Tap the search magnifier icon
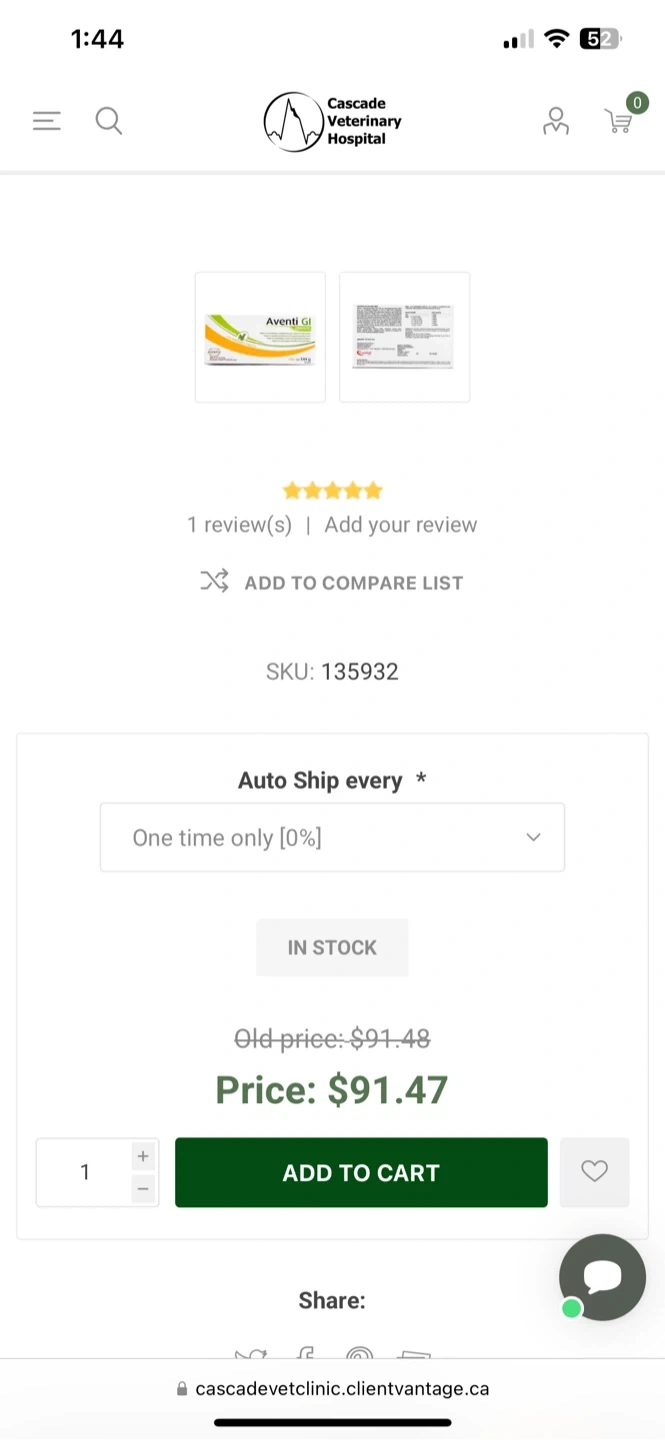The image size is (665, 1440). point(109,121)
